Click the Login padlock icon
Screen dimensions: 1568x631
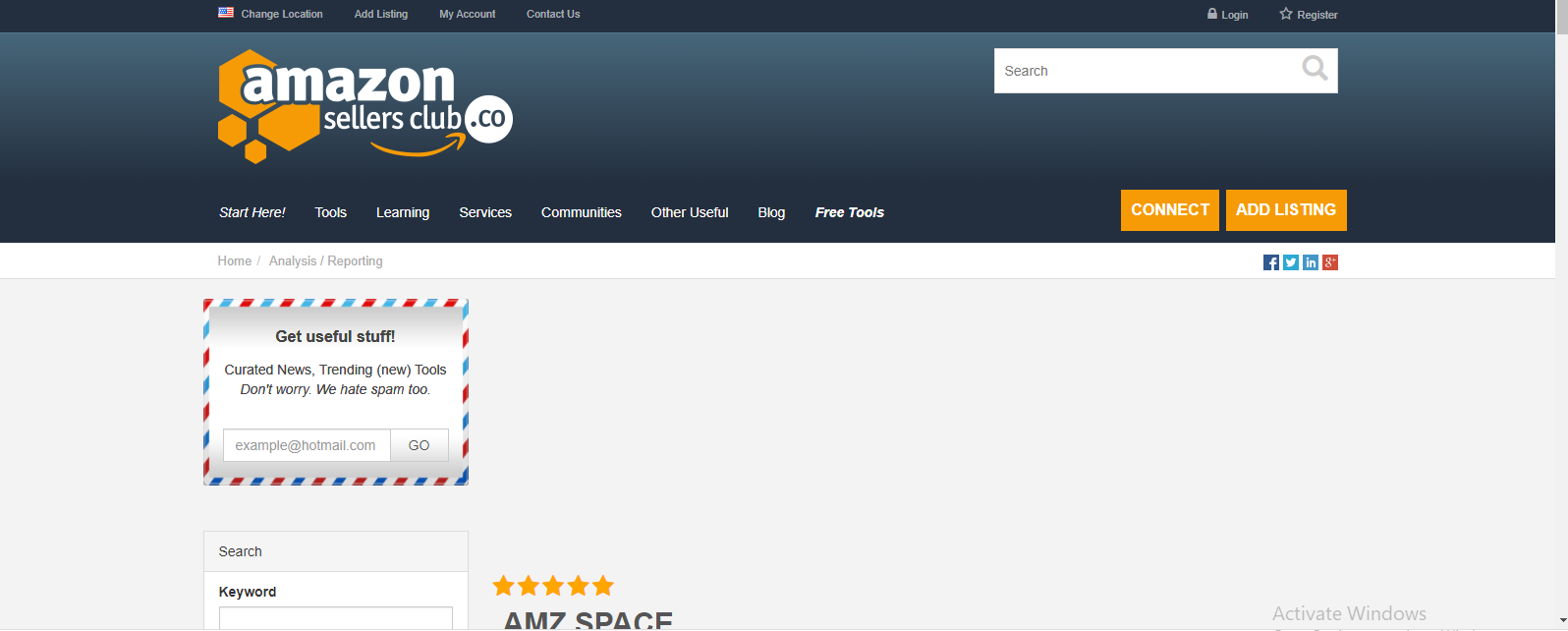pyautogui.click(x=1212, y=14)
